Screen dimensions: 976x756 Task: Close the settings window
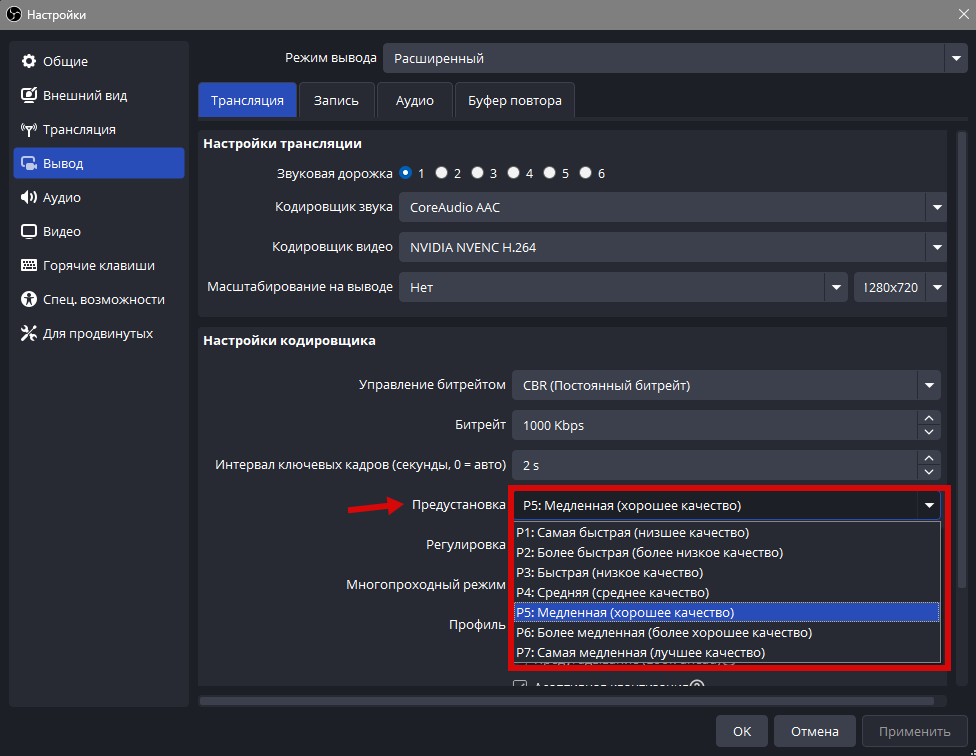963,14
